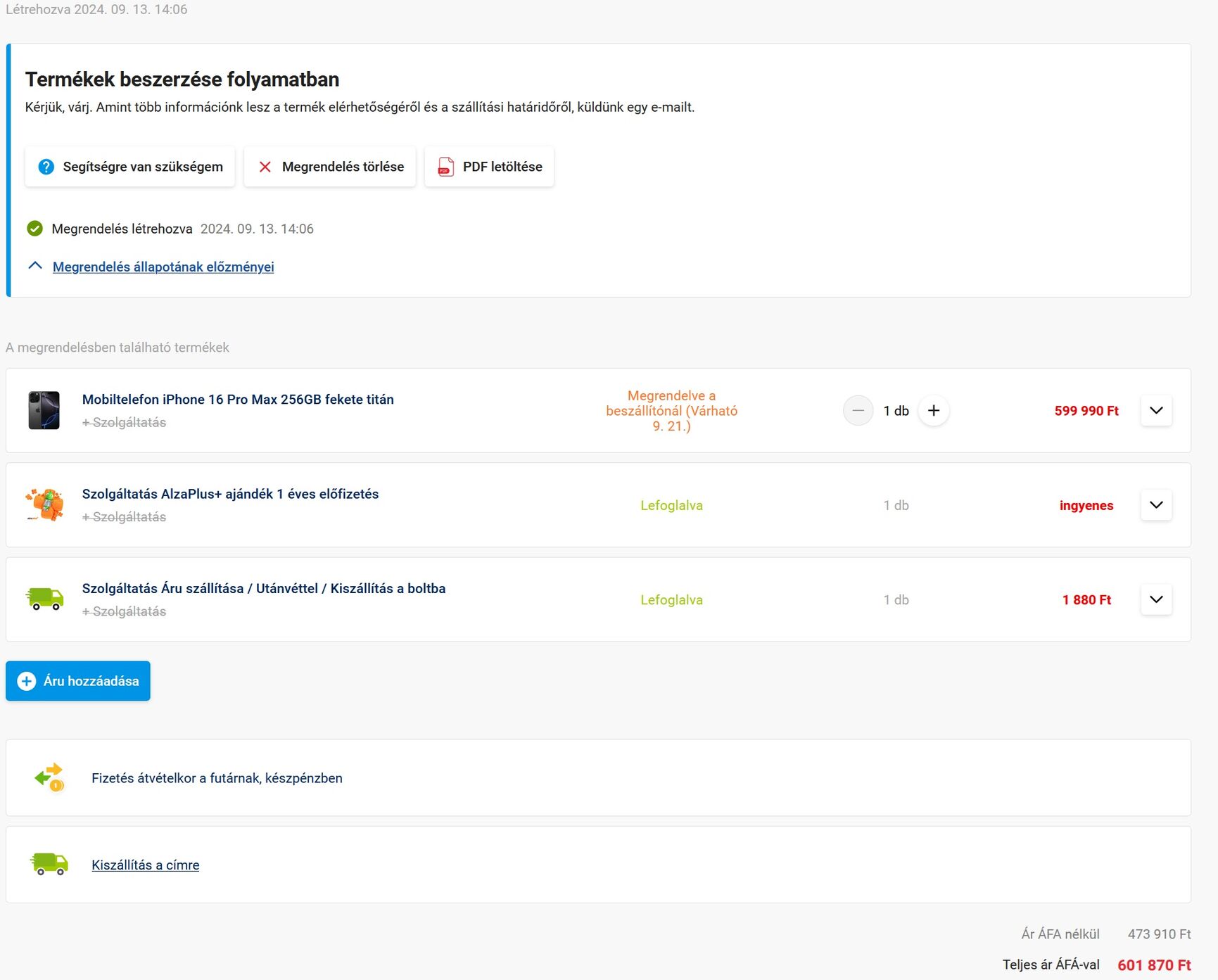Viewport: 1218px width, 980px height.
Task: Click Szolgáltatás text under shipping row
Action: tap(125, 612)
